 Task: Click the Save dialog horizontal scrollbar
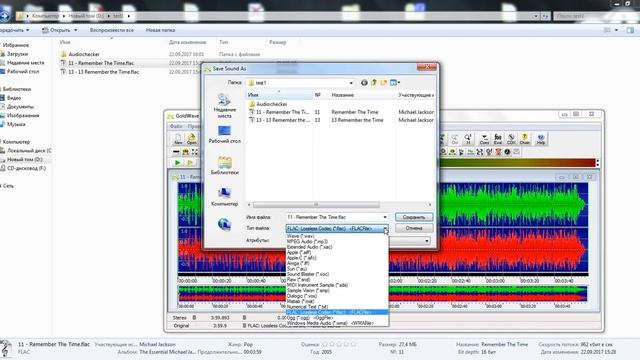pyautogui.click(x=316, y=204)
